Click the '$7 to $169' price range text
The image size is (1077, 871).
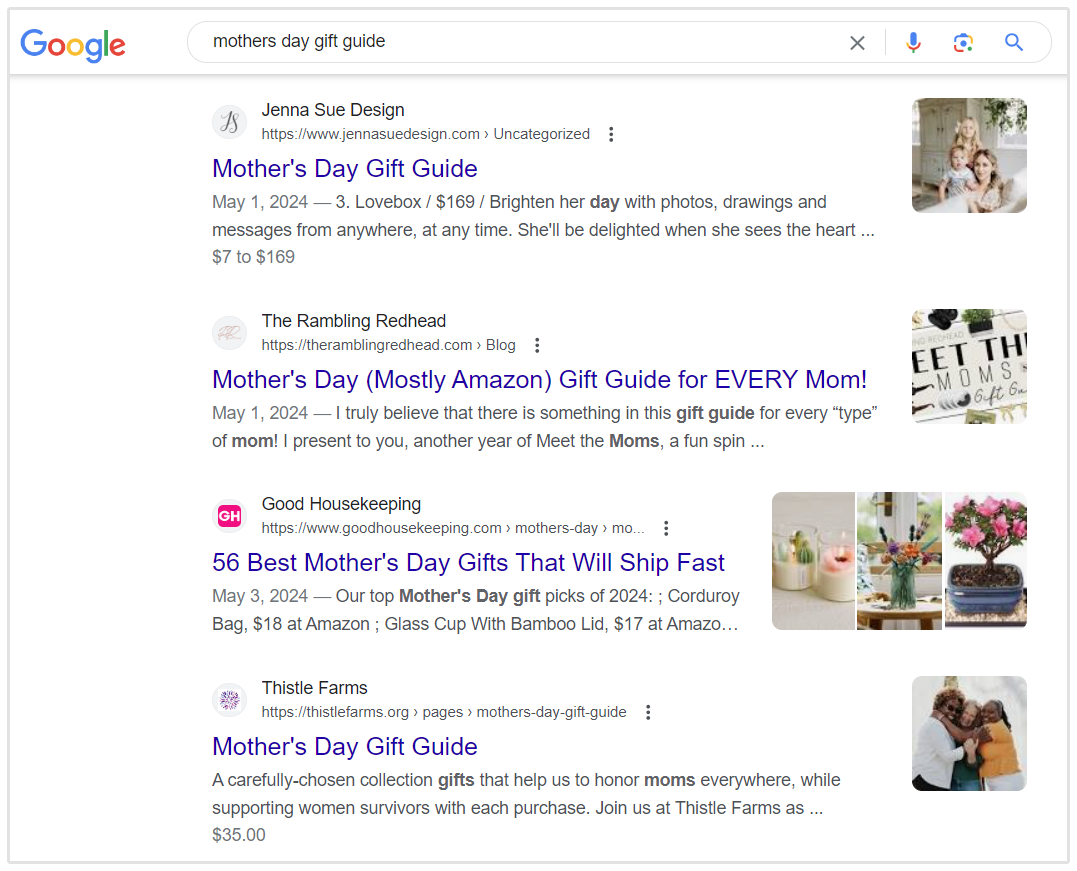(x=253, y=257)
